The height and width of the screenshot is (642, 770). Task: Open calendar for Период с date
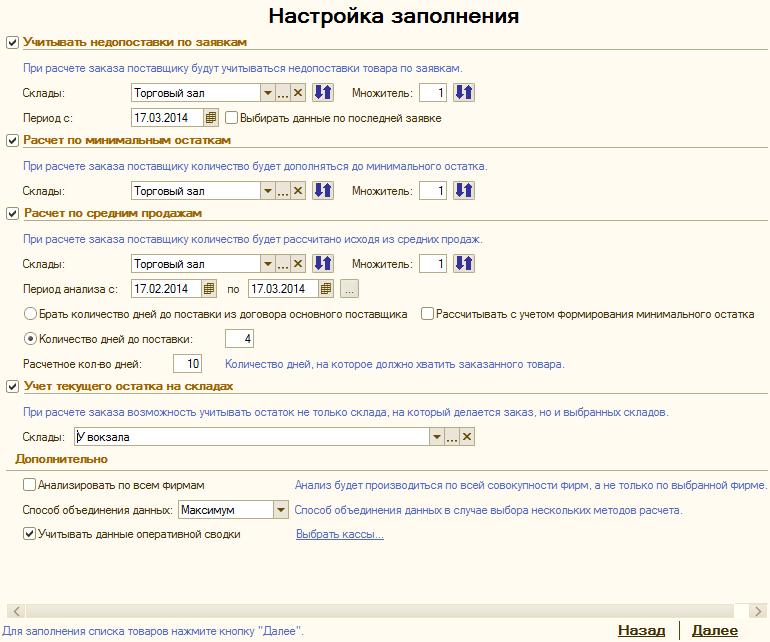click(x=211, y=118)
